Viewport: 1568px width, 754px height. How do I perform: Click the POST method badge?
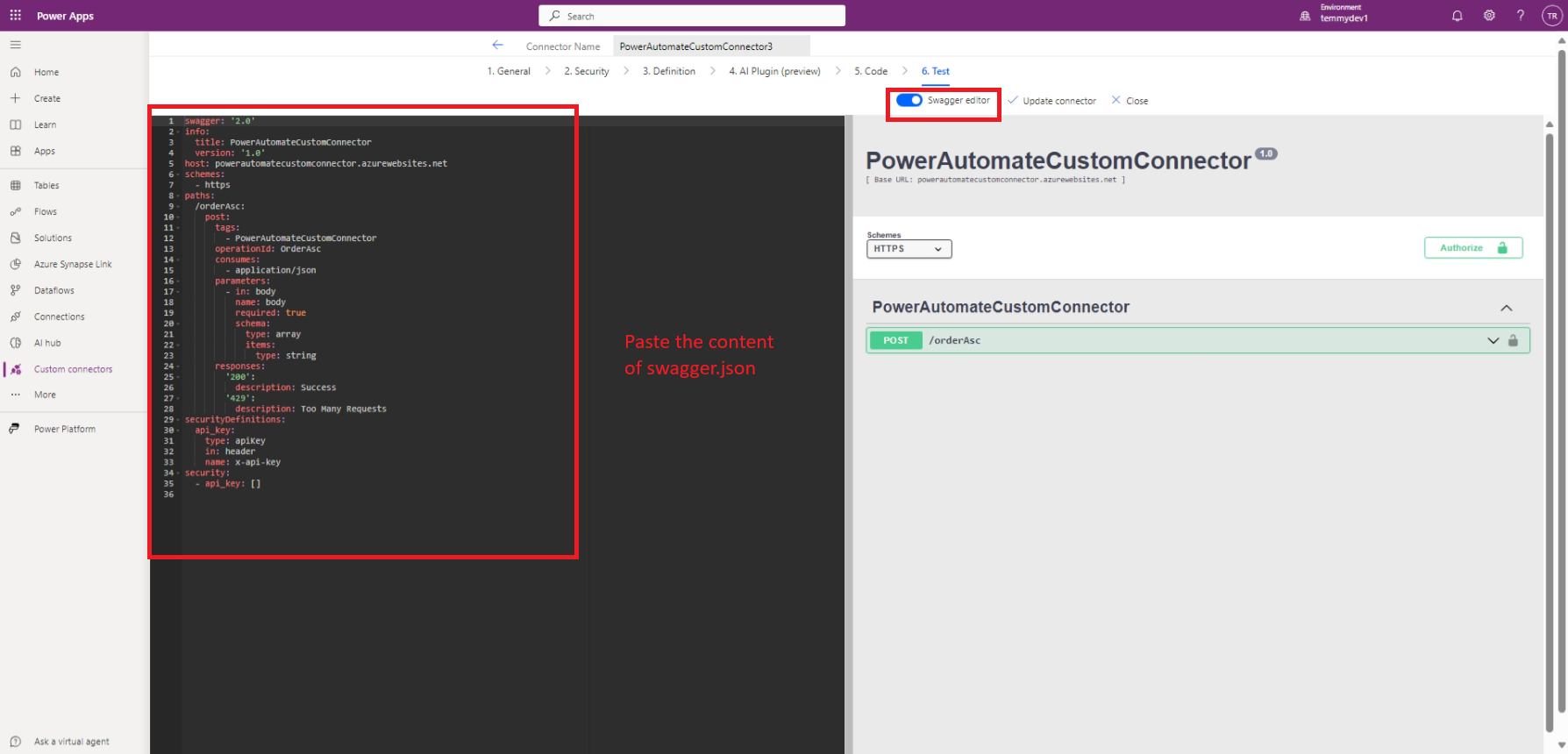pos(895,340)
